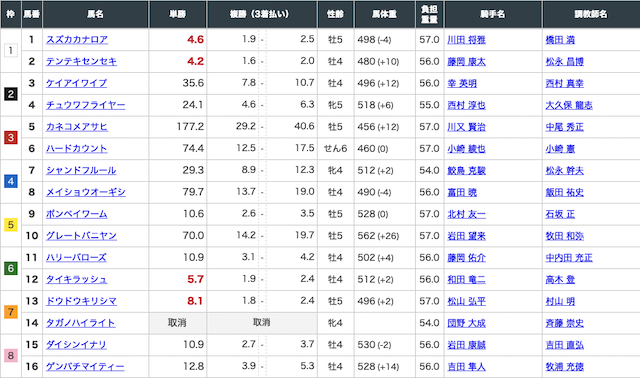
Task: Click win odds 177.2 for カネコメアサヒ
Action: click(x=190, y=127)
